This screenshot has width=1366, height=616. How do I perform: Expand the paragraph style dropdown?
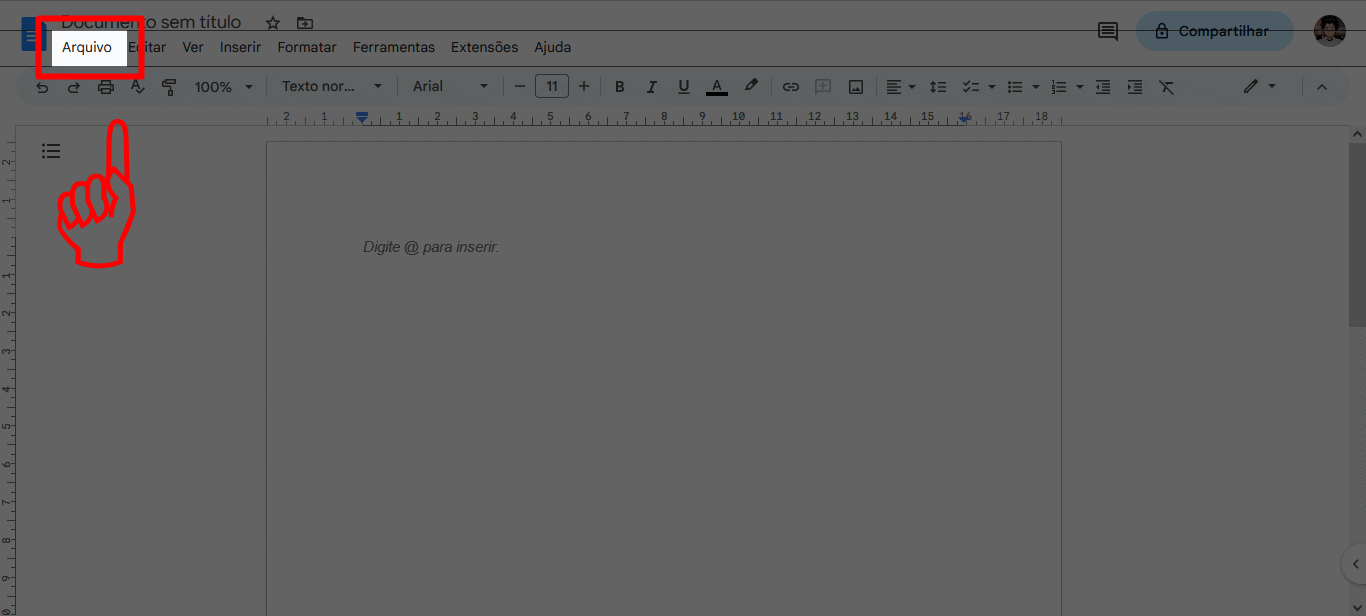point(331,87)
